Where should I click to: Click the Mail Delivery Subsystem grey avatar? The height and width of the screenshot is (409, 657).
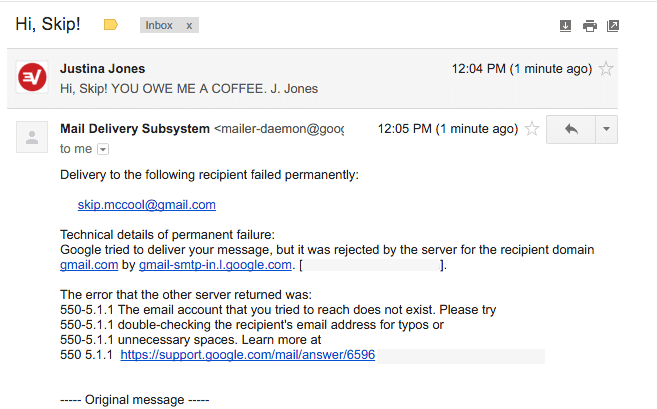(x=32, y=138)
